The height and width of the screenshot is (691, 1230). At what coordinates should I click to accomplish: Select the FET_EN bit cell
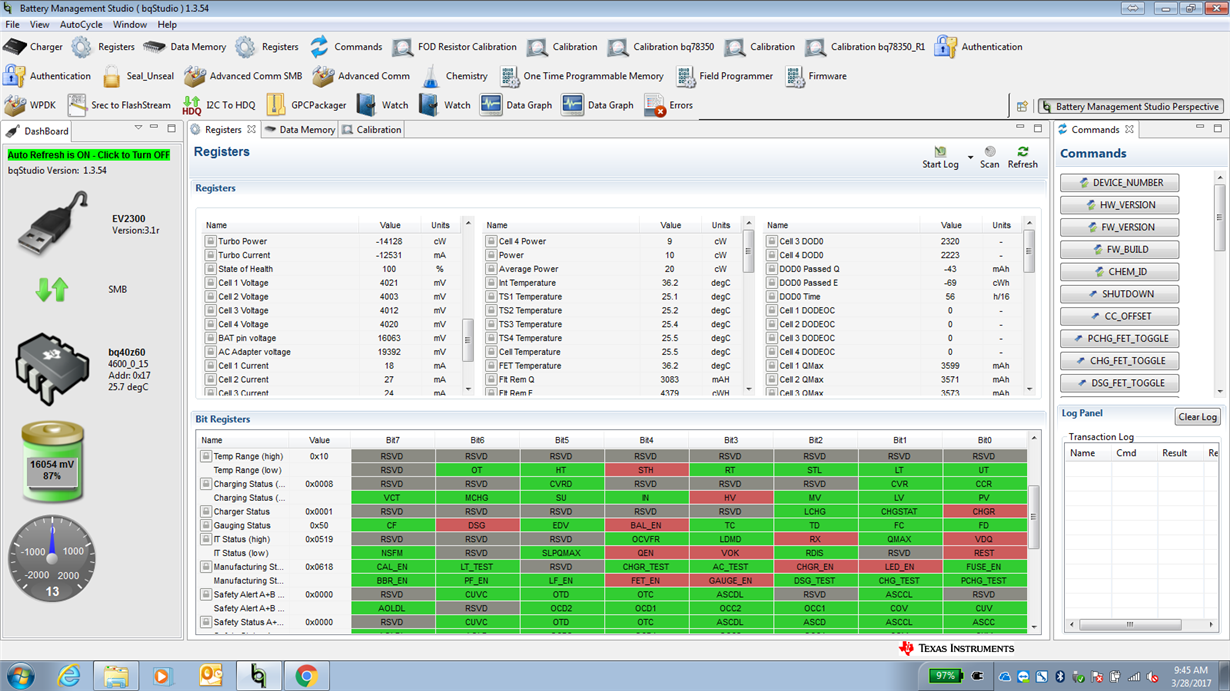click(x=645, y=580)
